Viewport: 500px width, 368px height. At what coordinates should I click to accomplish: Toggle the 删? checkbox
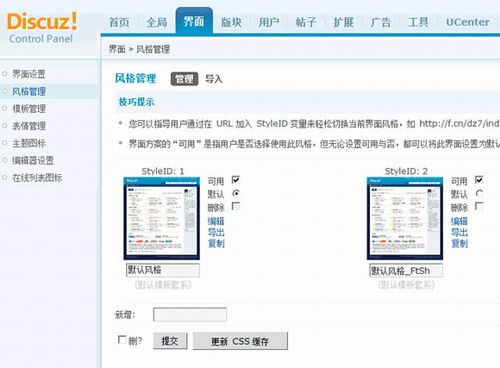click(122, 340)
